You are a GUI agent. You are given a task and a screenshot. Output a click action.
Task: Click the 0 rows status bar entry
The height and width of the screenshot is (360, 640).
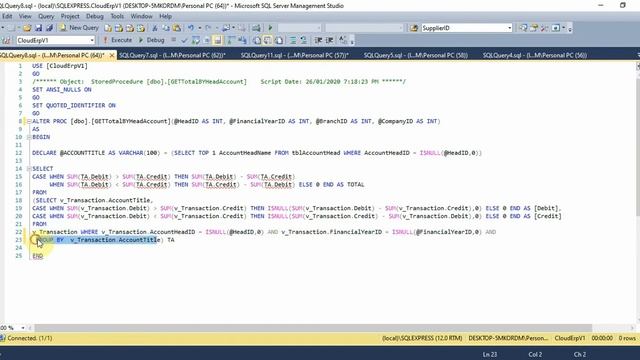click(x=627, y=338)
